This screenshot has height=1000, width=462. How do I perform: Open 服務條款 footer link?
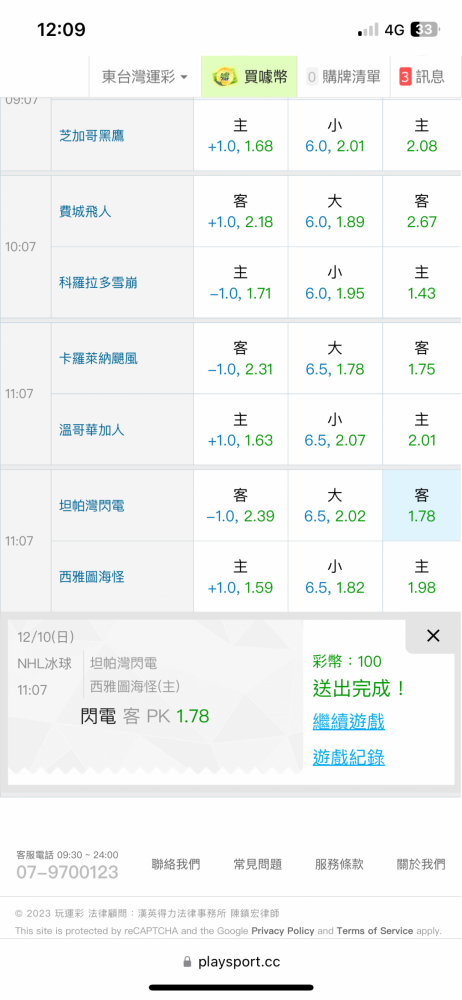[x=339, y=864]
